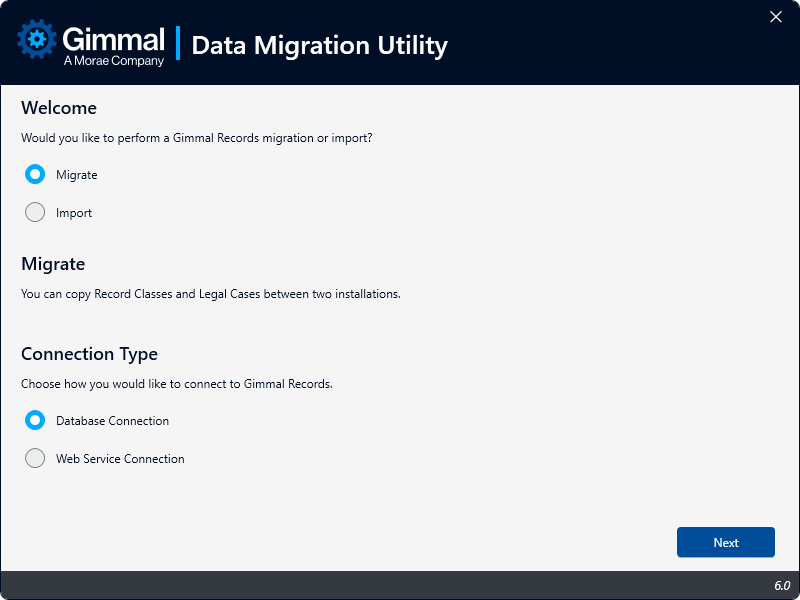Click the Data Migration Utility title
The height and width of the screenshot is (600, 800).
(x=319, y=45)
